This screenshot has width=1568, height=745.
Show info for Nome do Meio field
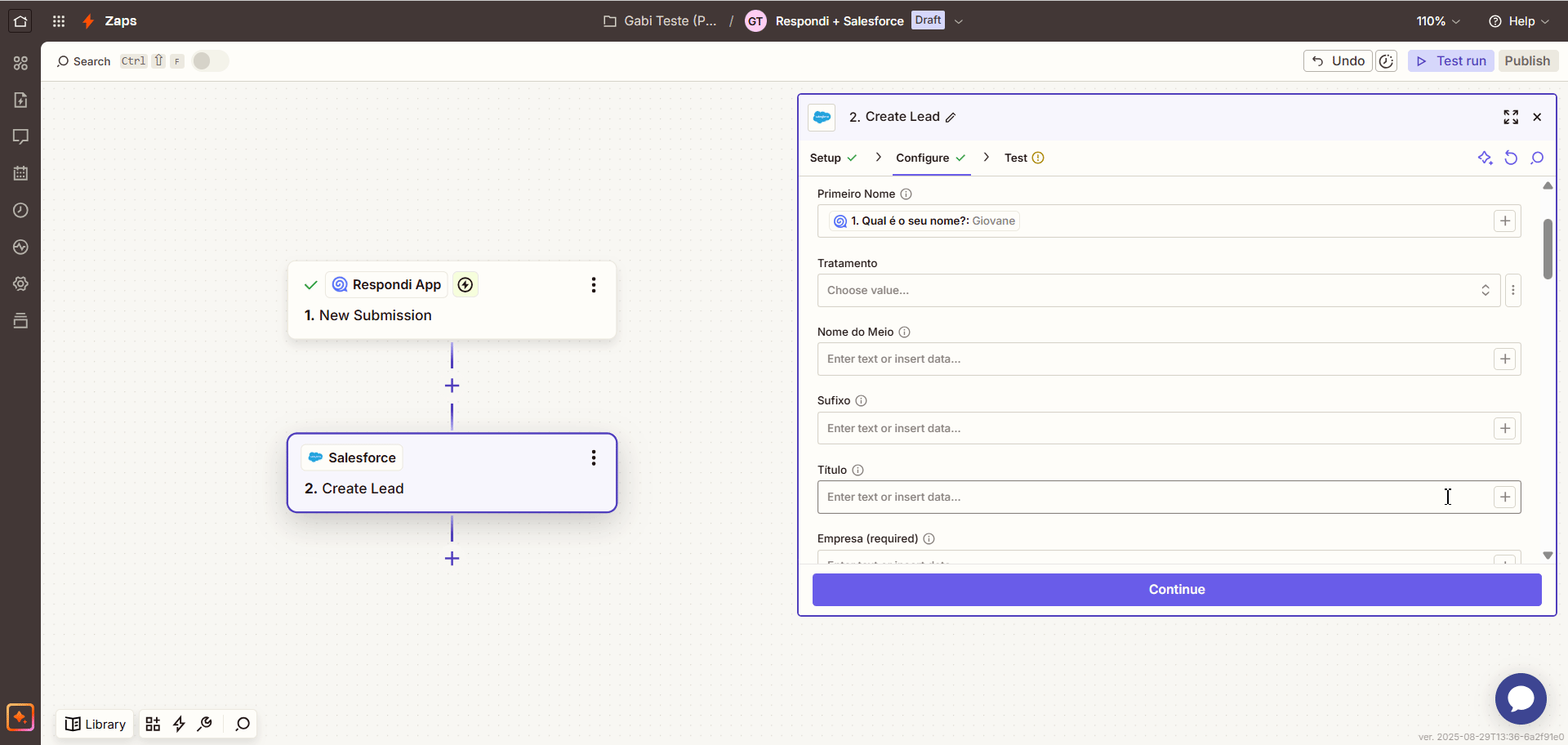(x=904, y=332)
